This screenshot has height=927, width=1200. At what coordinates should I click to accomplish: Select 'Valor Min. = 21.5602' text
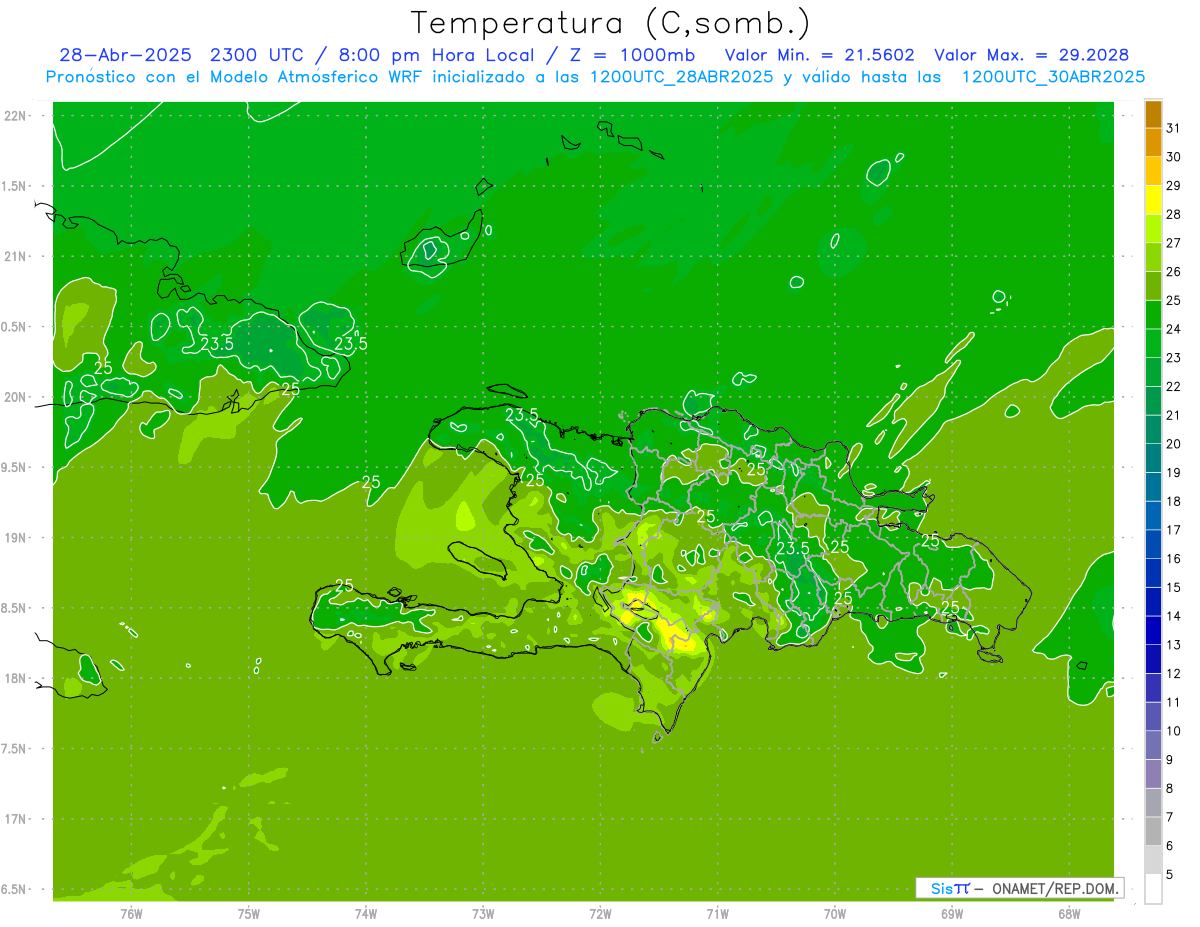(x=819, y=55)
